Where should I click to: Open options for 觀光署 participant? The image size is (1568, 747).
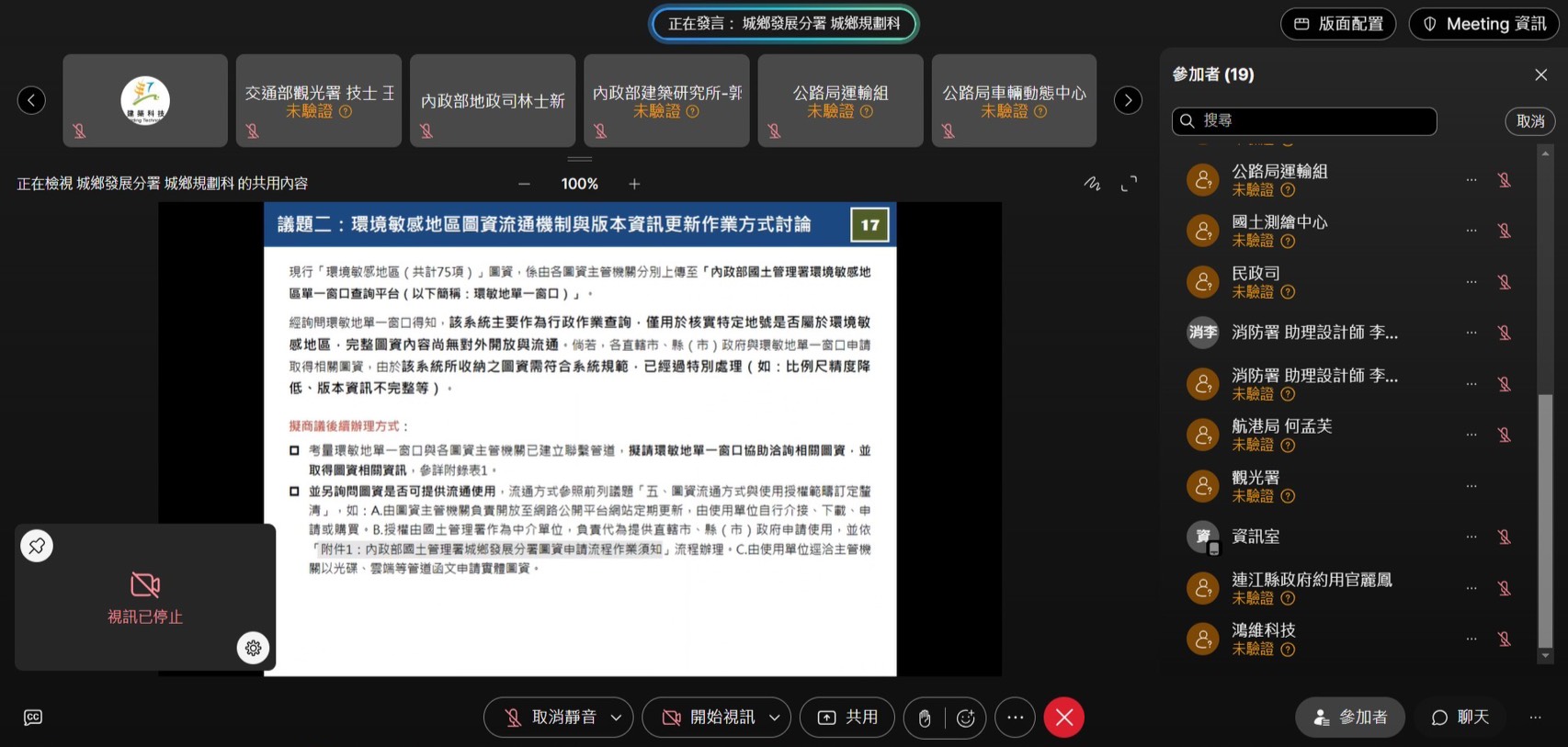1471,485
